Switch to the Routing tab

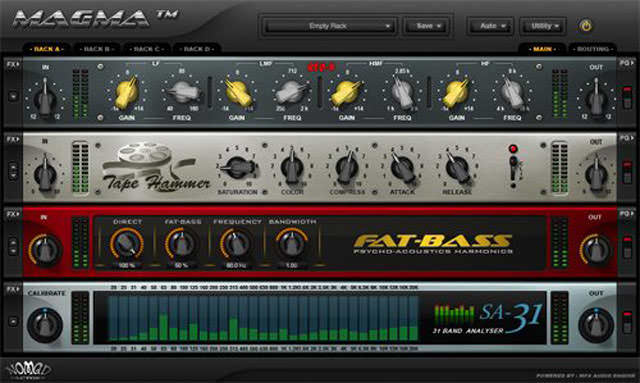click(x=593, y=49)
